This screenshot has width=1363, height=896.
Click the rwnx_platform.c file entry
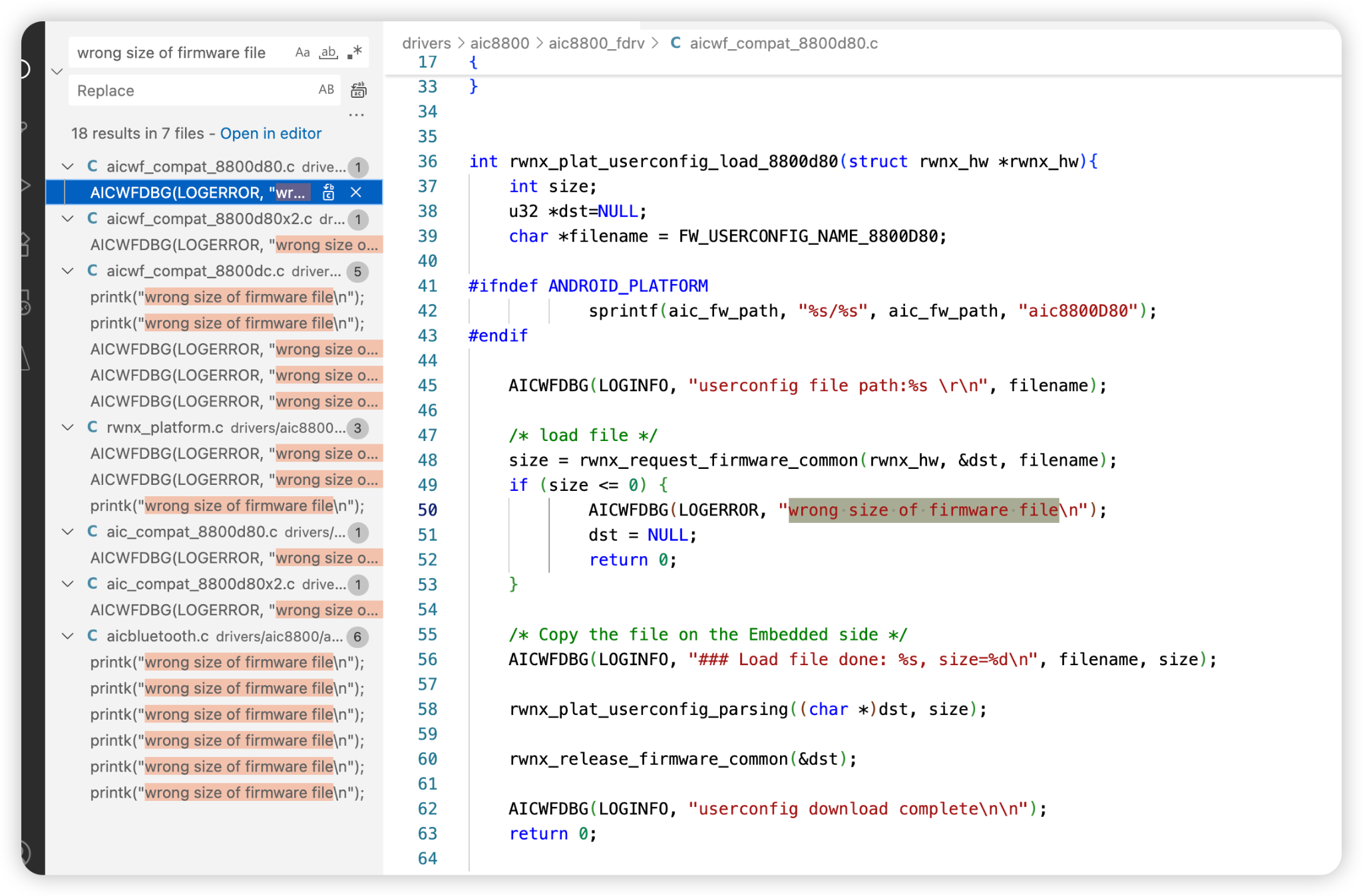click(x=214, y=428)
